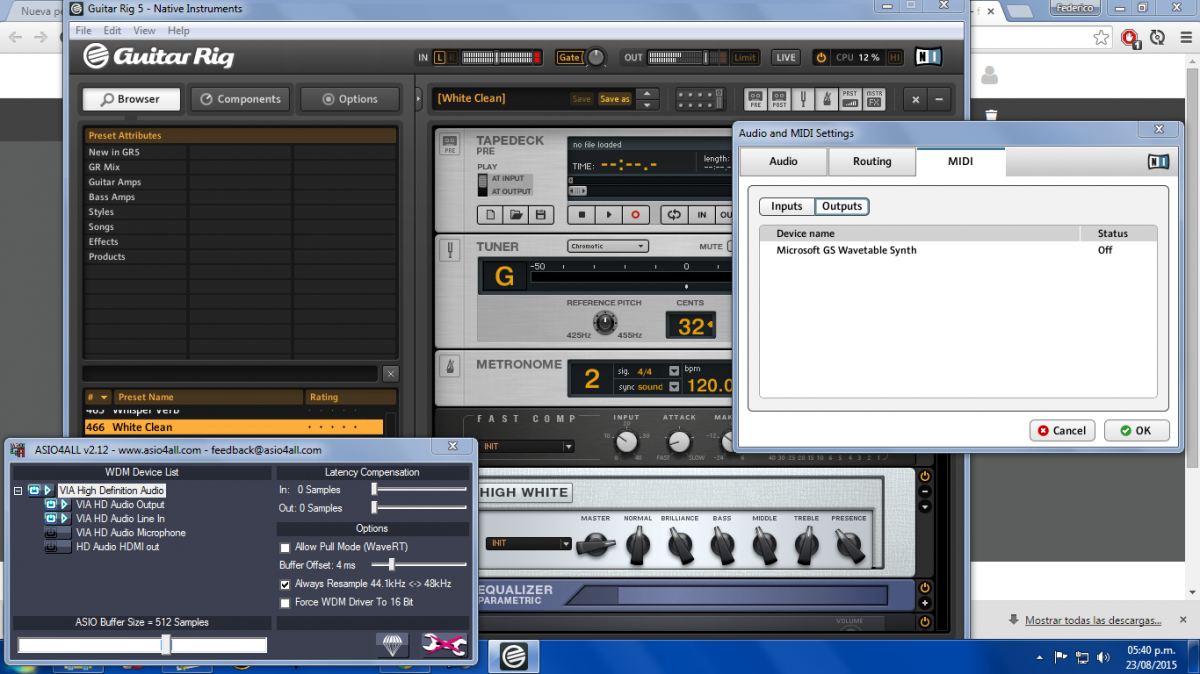
Task: Open the tuner mode Chromatic dropdown
Action: [x=608, y=246]
